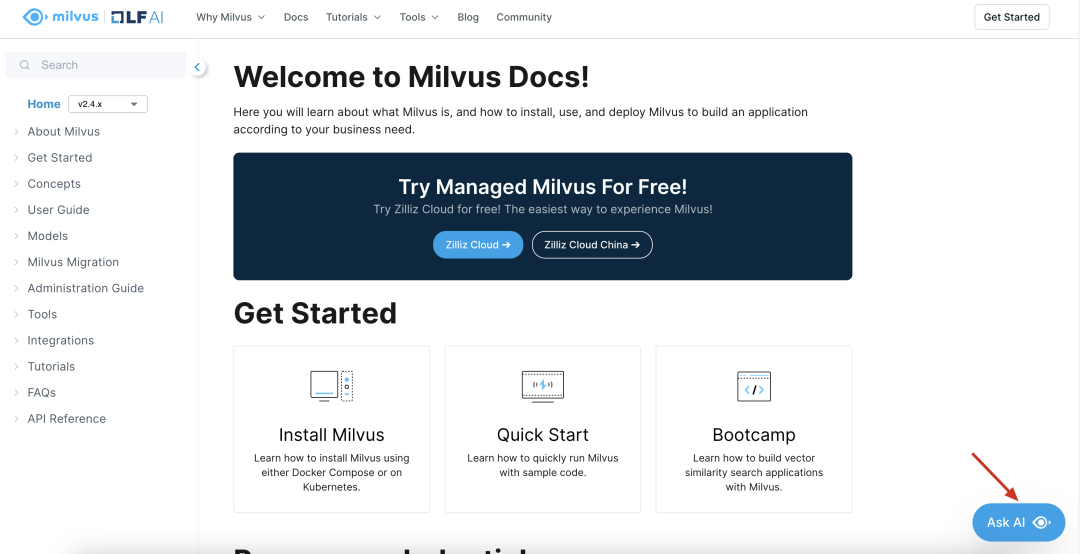
Task: Expand the About Milvus section arrow
Action: click(x=17, y=132)
